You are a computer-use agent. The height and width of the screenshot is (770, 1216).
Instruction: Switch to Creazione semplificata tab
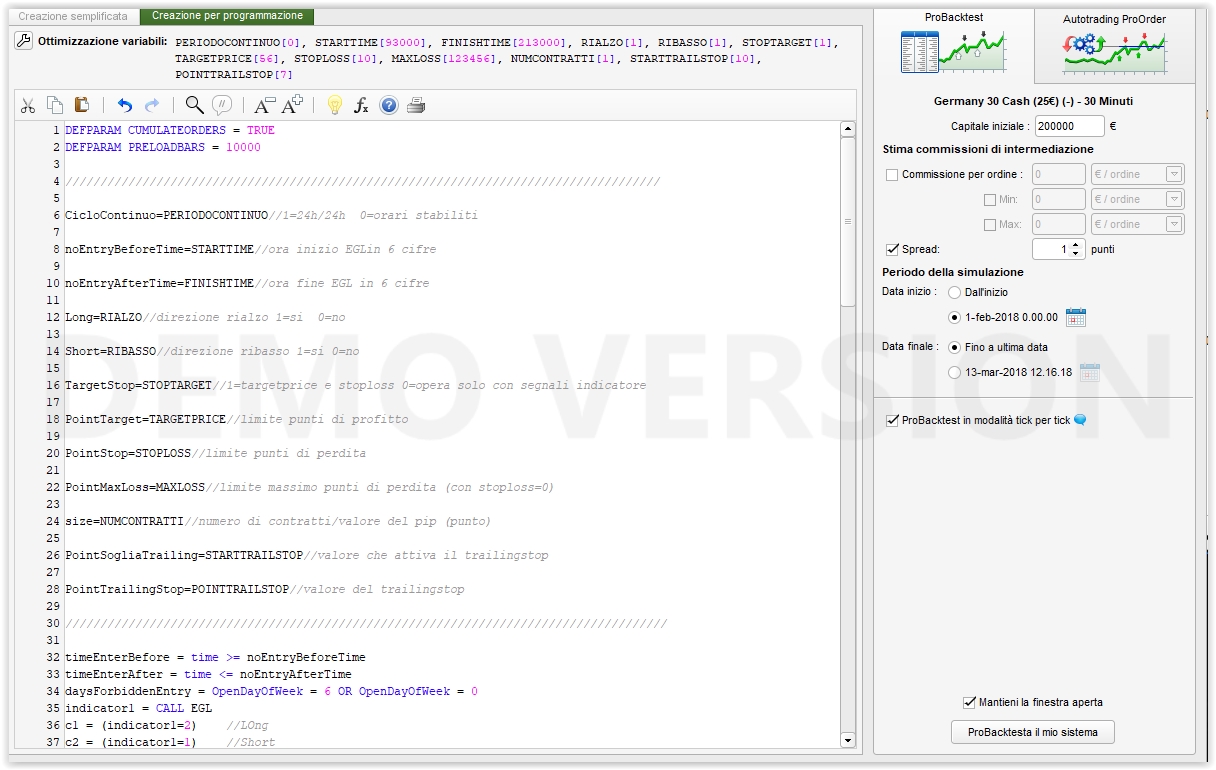point(73,16)
